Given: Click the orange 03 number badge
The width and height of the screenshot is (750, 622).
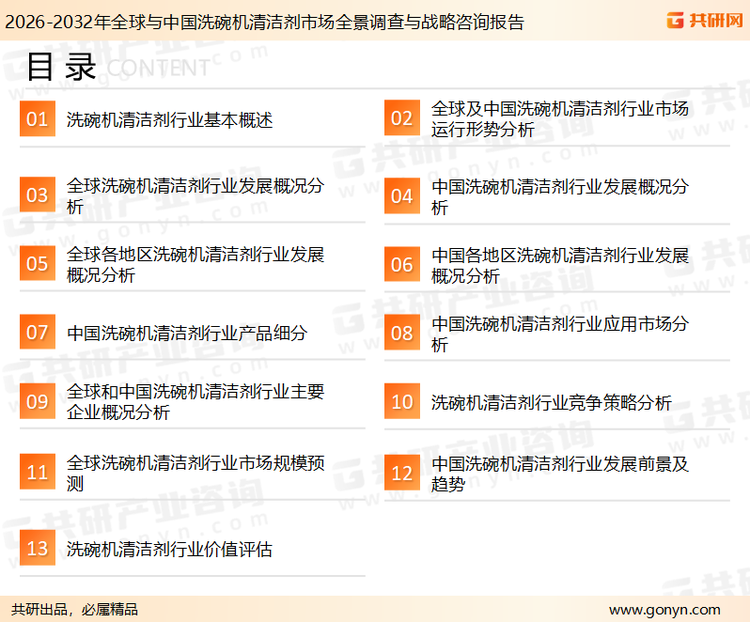Looking at the screenshot, I should click(x=37, y=195).
